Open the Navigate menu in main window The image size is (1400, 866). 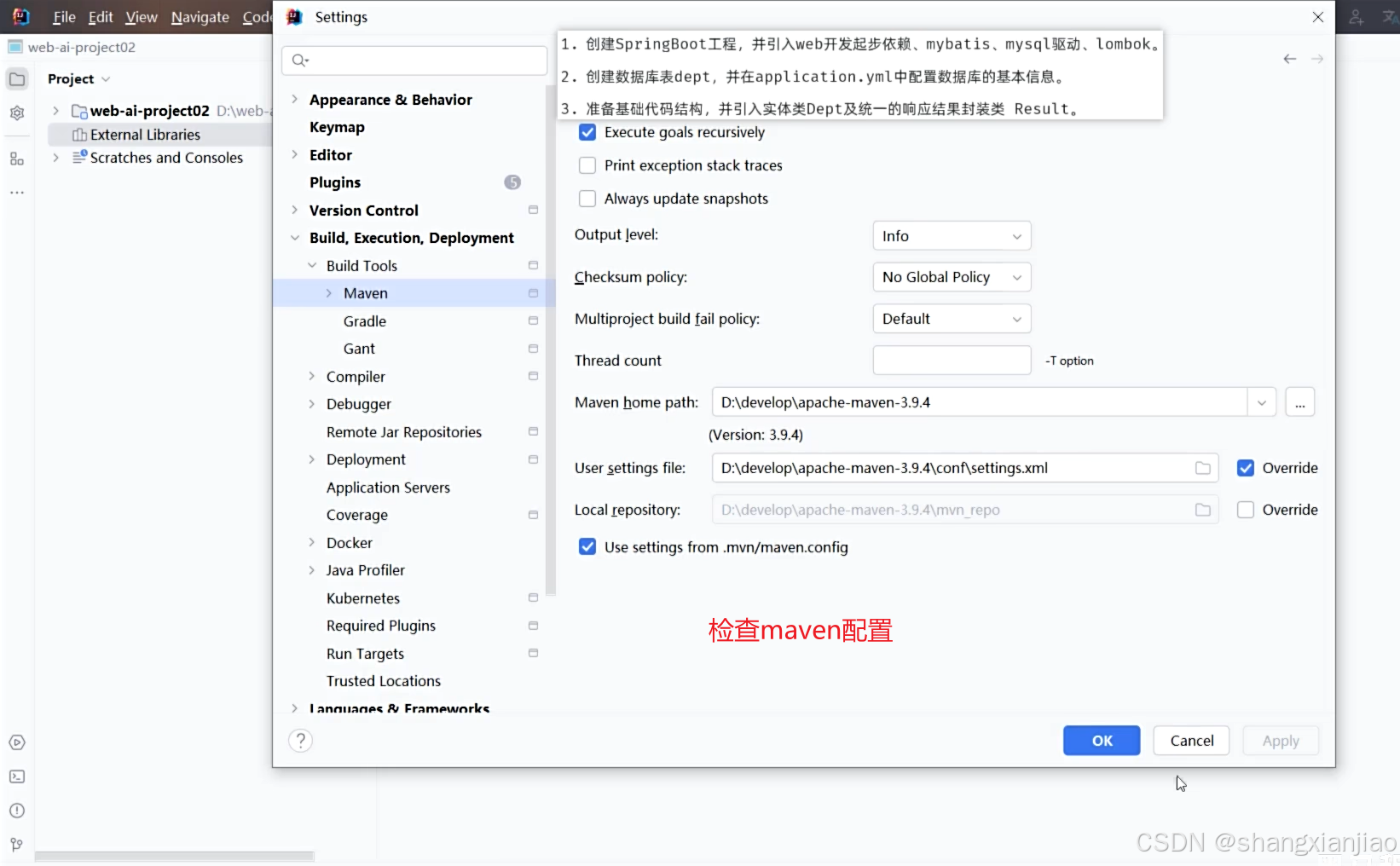point(200,17)
